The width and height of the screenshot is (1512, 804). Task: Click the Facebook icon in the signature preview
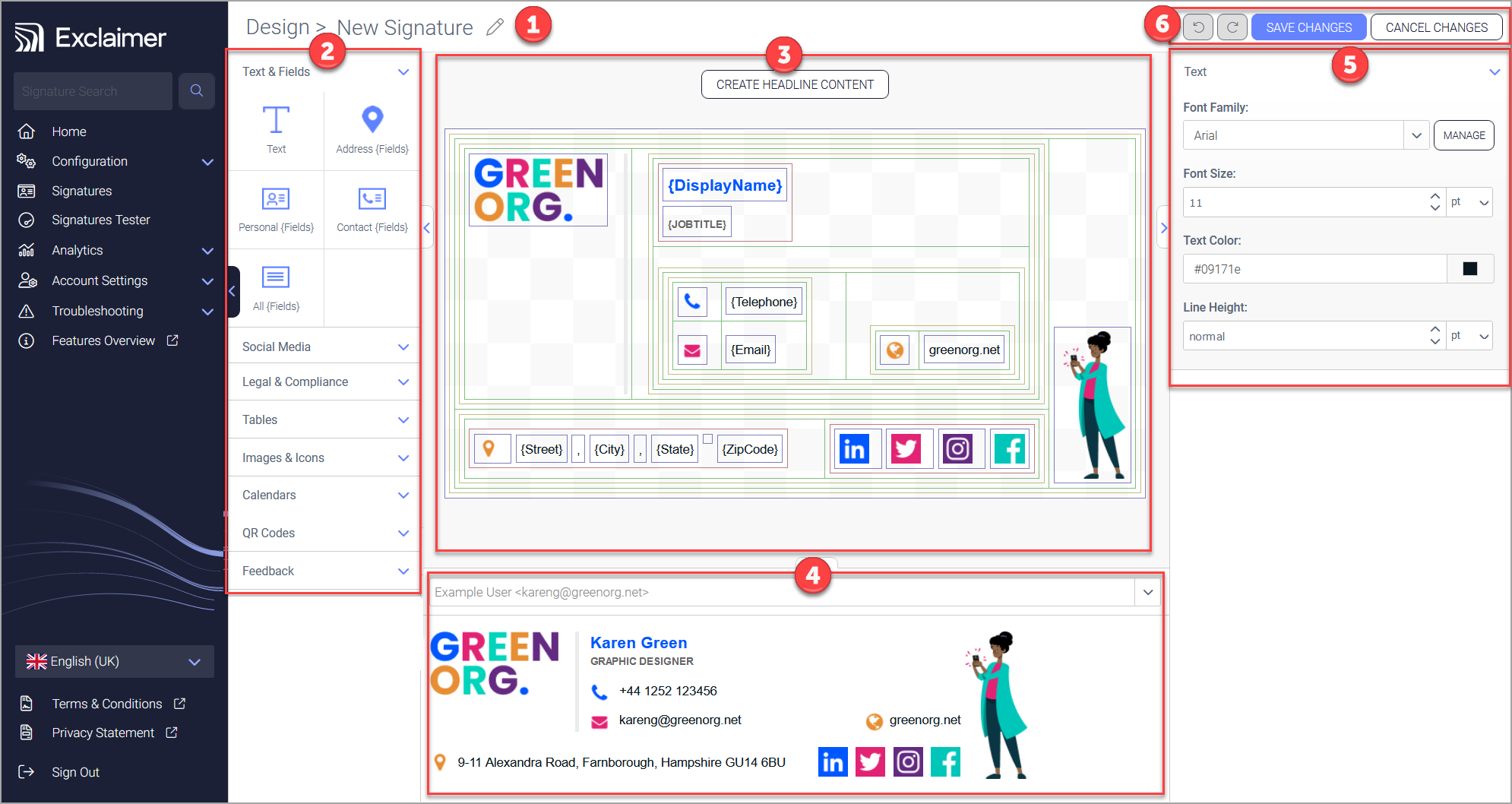point(945,761)
